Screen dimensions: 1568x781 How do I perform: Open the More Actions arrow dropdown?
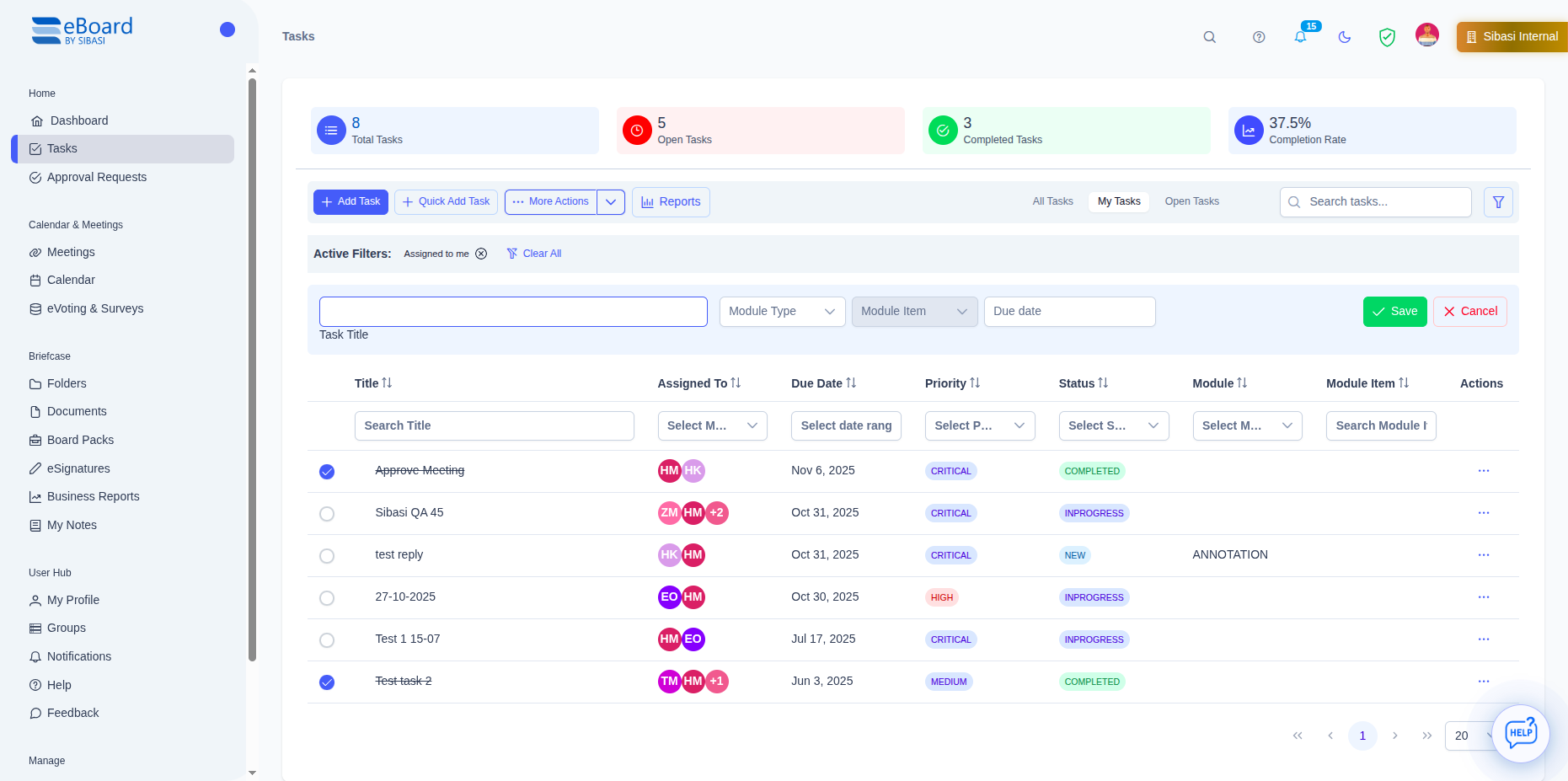(x=611, y=202)
